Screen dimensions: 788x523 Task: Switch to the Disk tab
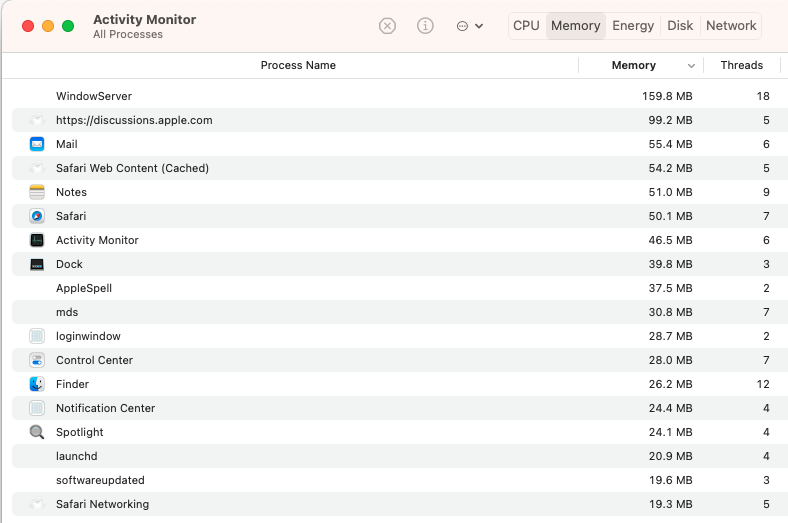coord(680,26)
